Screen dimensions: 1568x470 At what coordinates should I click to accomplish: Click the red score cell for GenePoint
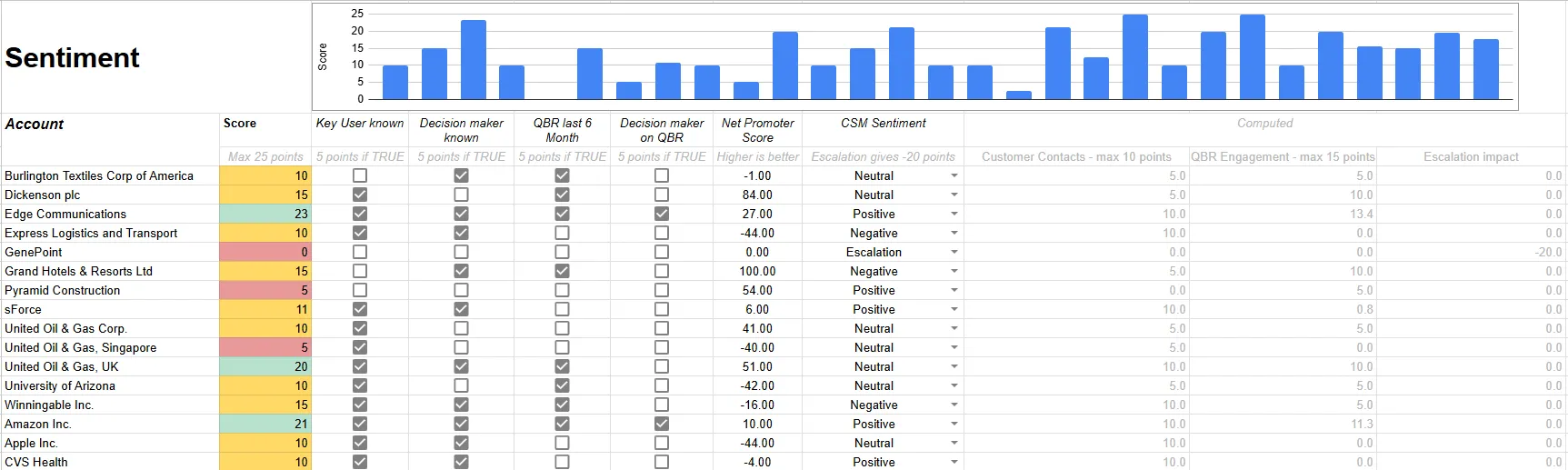pos(265,252)
